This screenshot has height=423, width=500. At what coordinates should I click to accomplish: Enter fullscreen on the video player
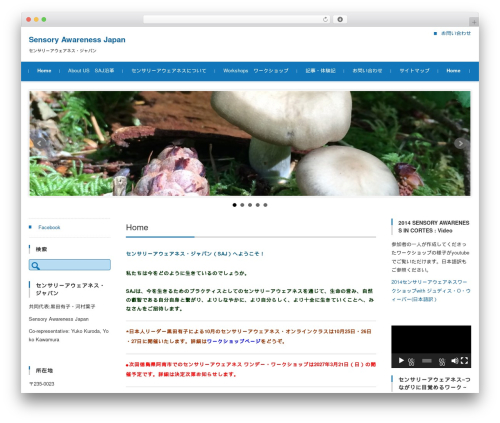click(x=464, y=361)
